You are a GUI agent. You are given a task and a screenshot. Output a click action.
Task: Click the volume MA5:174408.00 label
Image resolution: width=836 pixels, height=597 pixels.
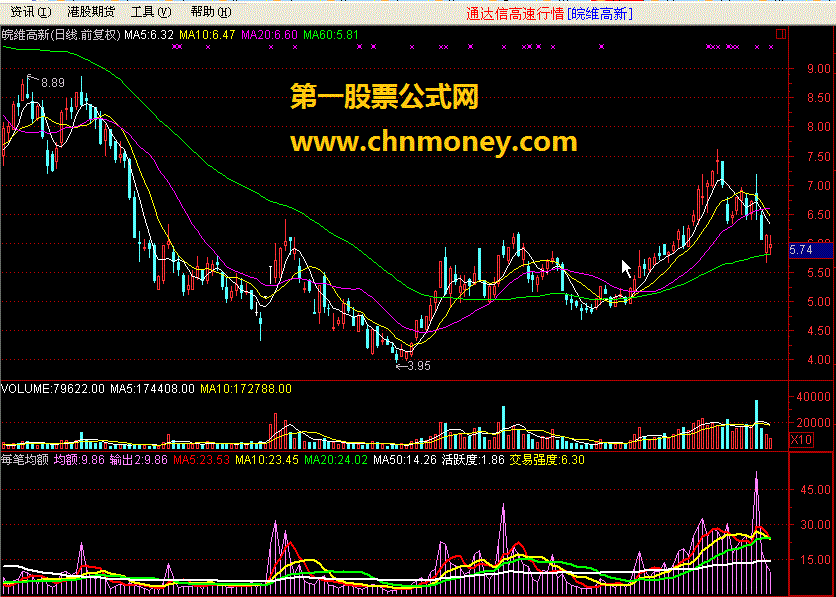pos(152,389)
